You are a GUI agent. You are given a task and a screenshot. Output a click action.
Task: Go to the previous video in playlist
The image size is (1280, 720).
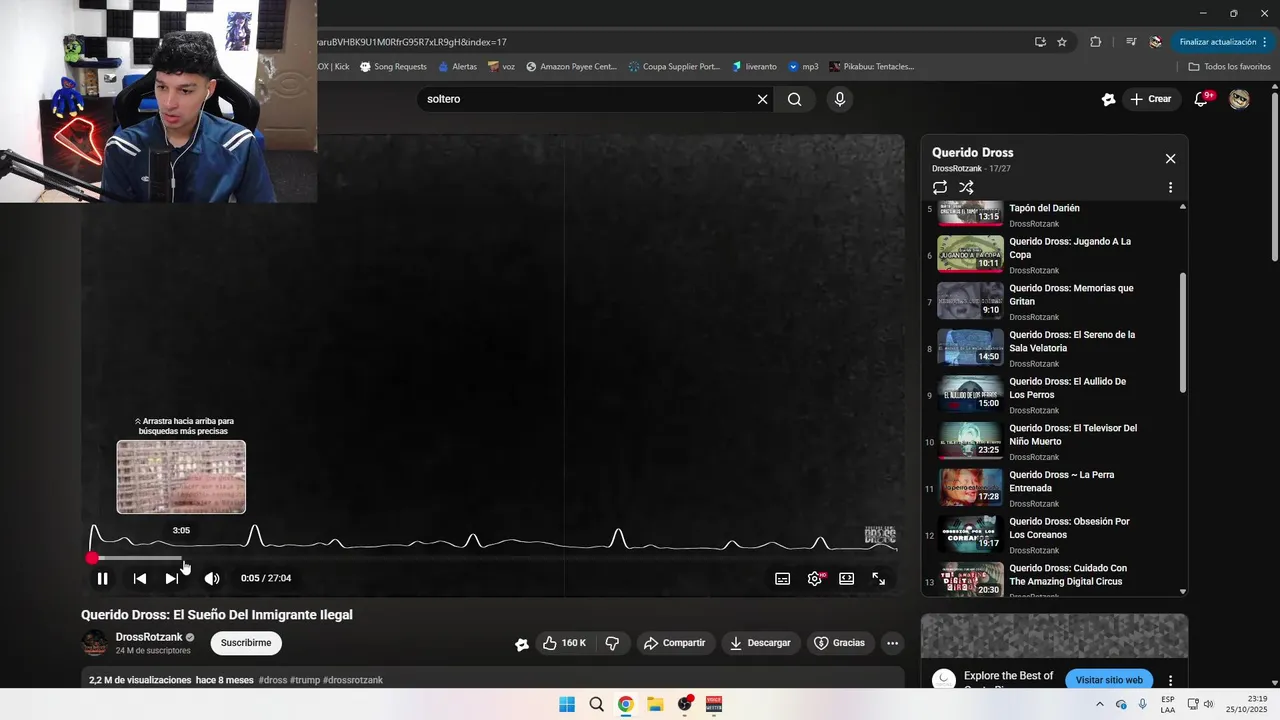[x=140, y=578]
